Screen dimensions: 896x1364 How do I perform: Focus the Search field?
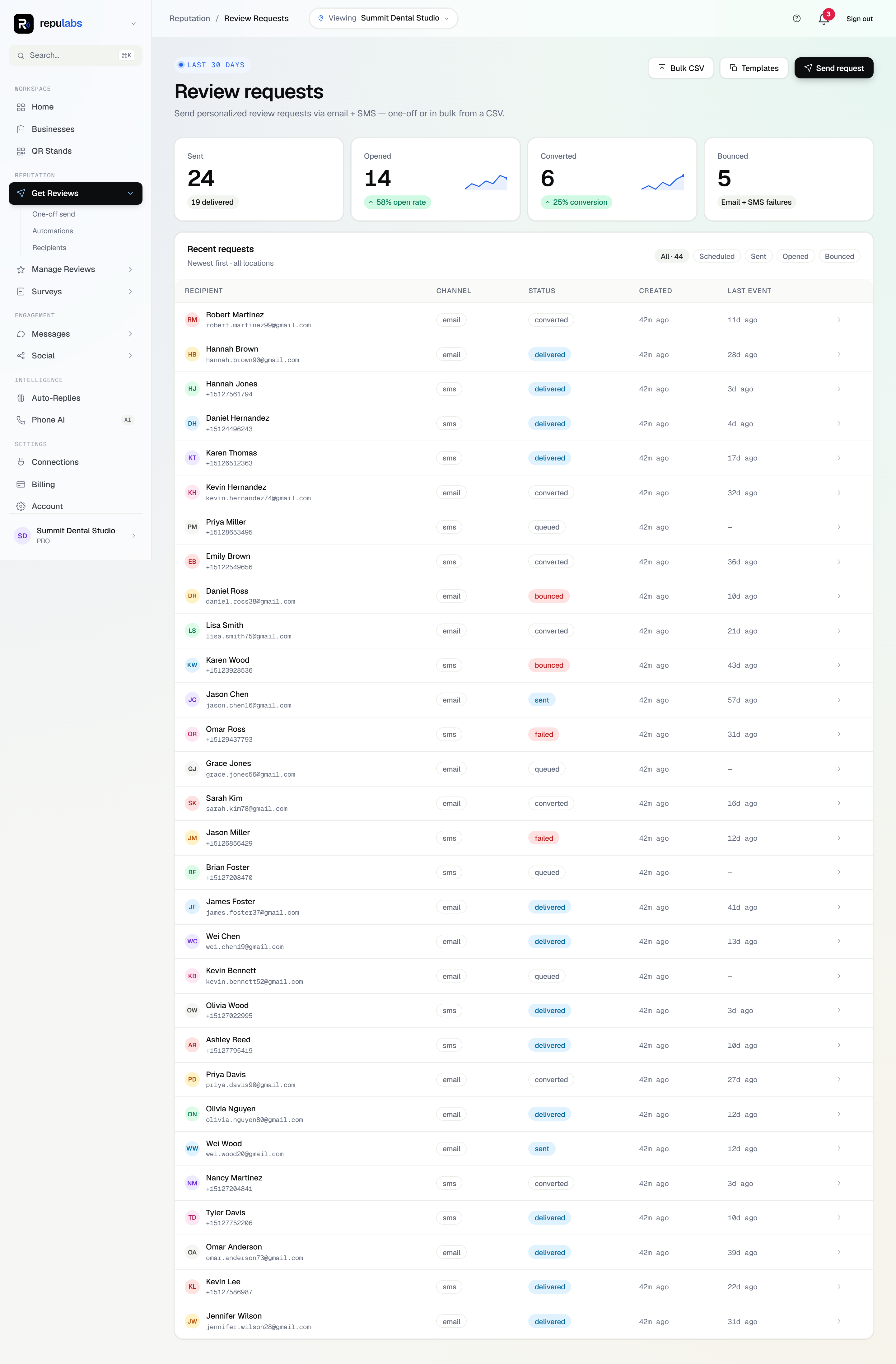click(76, 56)
